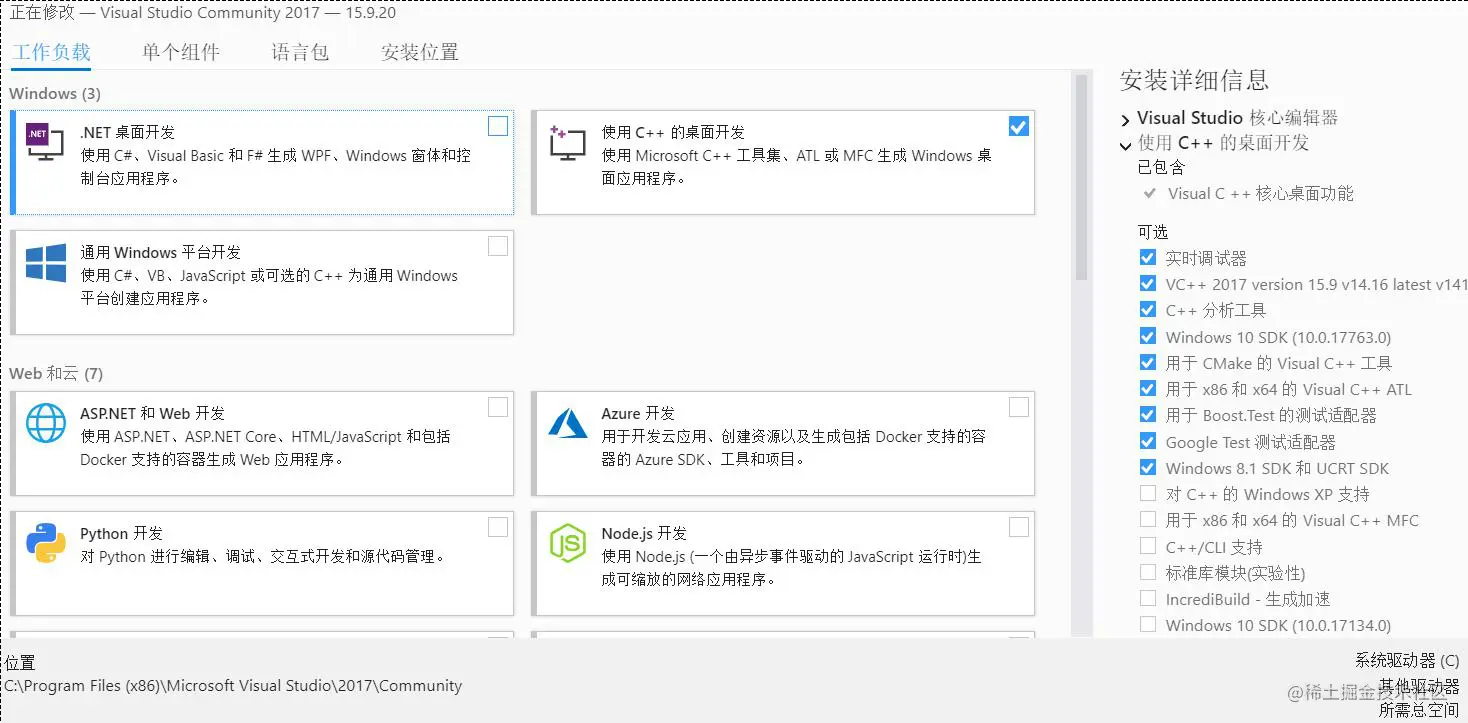
Task: Click the C++ desktop development monitor icon
Action: tap(567, 143)
